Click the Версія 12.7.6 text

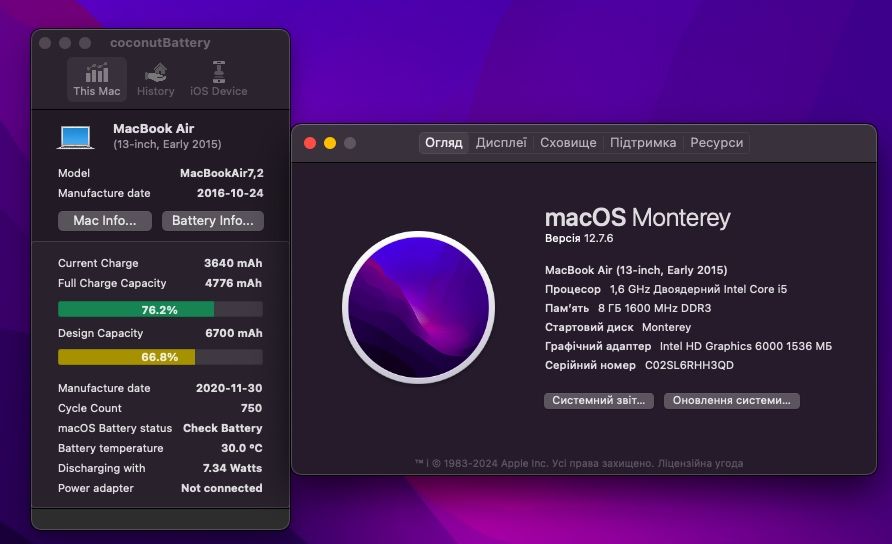coord(579,238)
